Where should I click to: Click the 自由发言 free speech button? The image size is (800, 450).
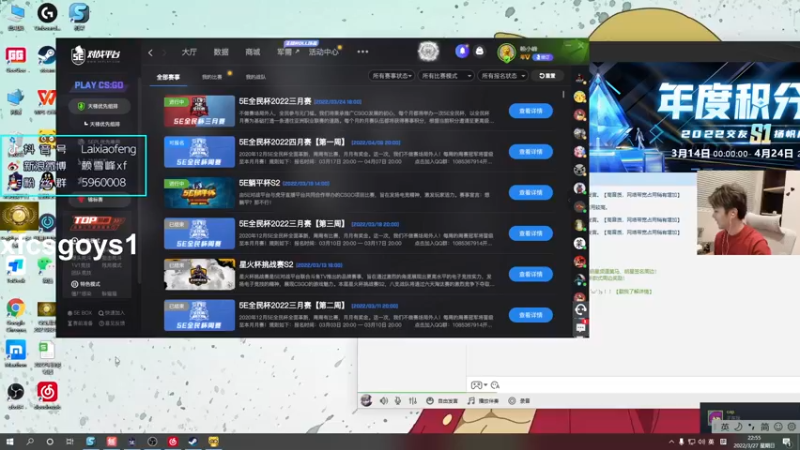[442, 401]
